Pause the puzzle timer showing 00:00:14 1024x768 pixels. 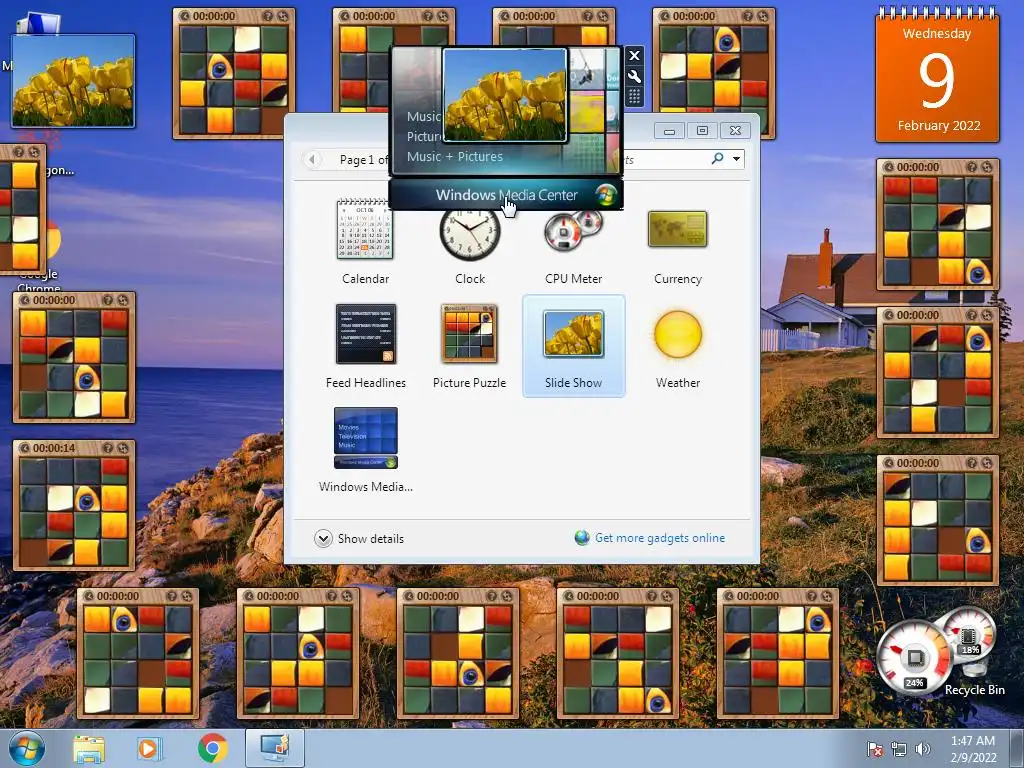point(25,448)
